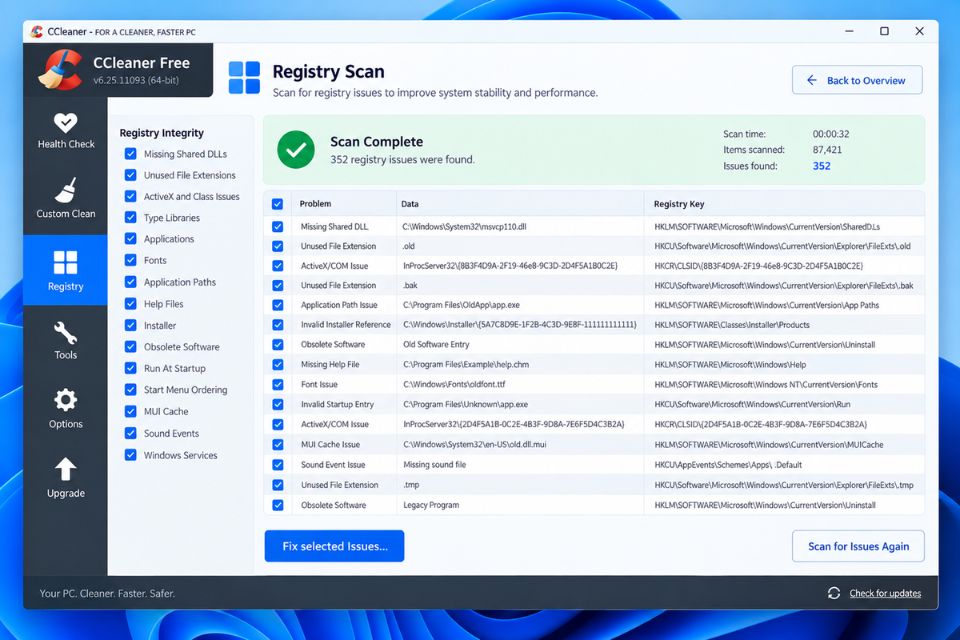Click the green Scan Complete checkmark icon
The width and height of the screenshot is (960, 640).
tap(296, 149)
